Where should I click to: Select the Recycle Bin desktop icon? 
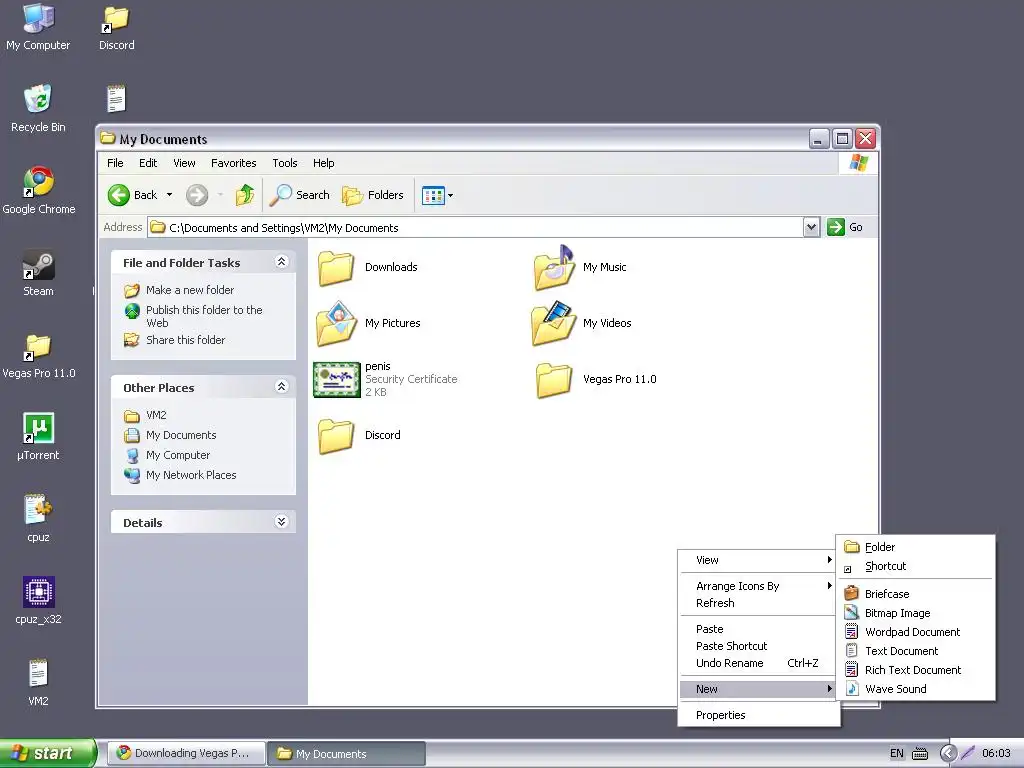coord(38,108)
